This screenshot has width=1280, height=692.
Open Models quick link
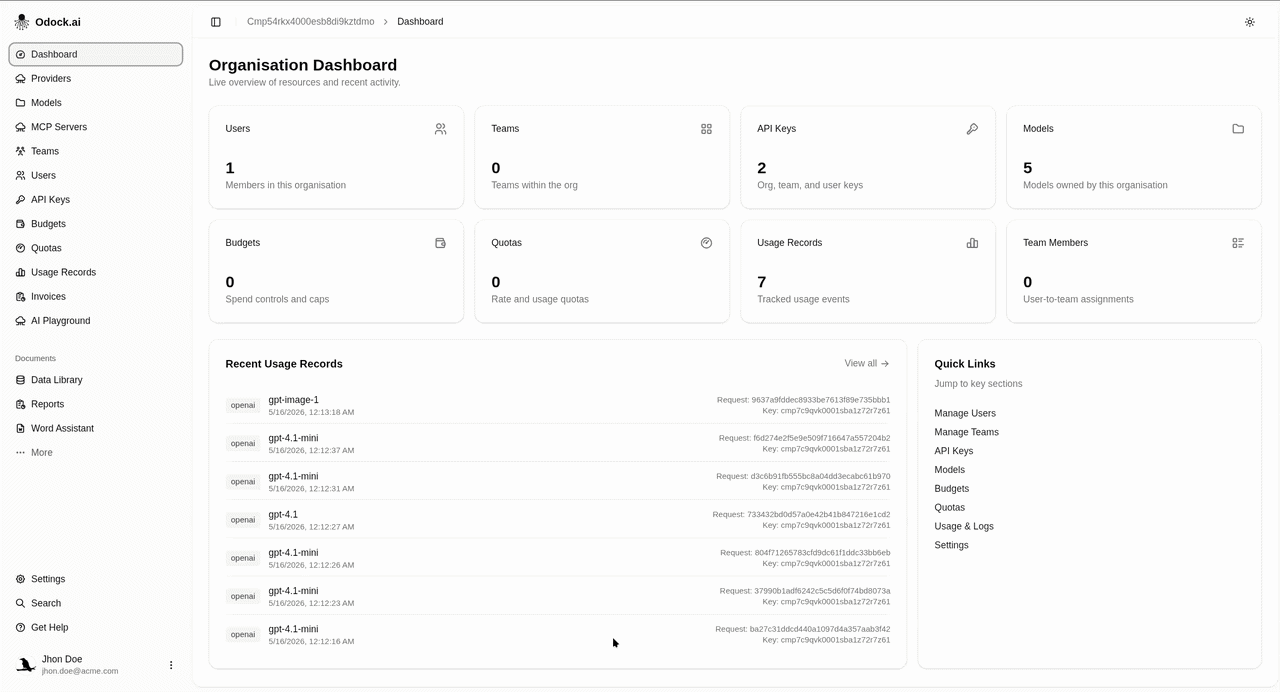tap(950, 470)
